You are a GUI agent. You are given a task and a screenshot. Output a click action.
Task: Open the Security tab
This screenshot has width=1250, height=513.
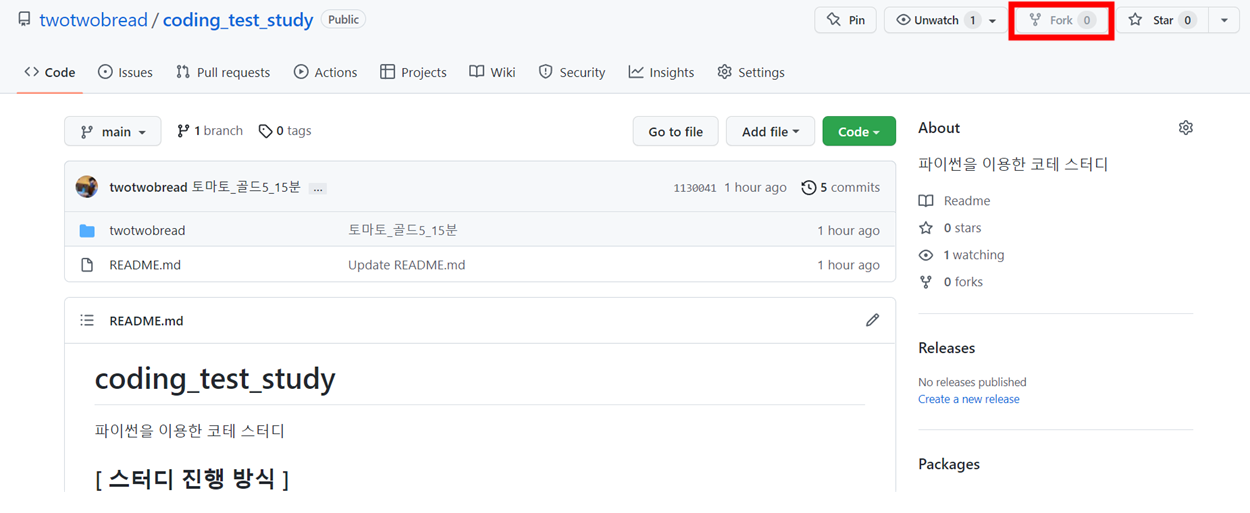click(572, 72)
